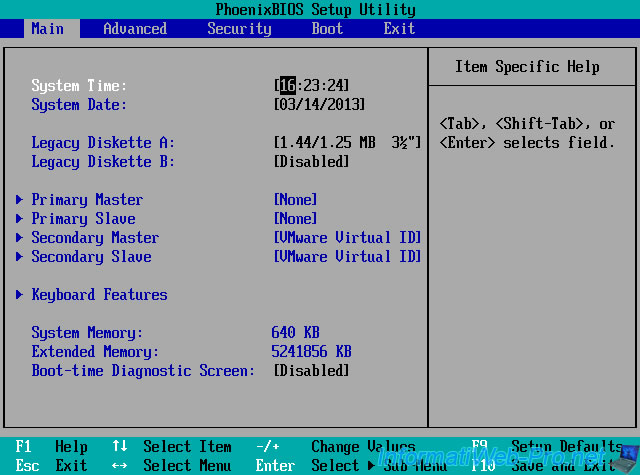Click the Tab, Shift-Tab help text

coord(527,133)
